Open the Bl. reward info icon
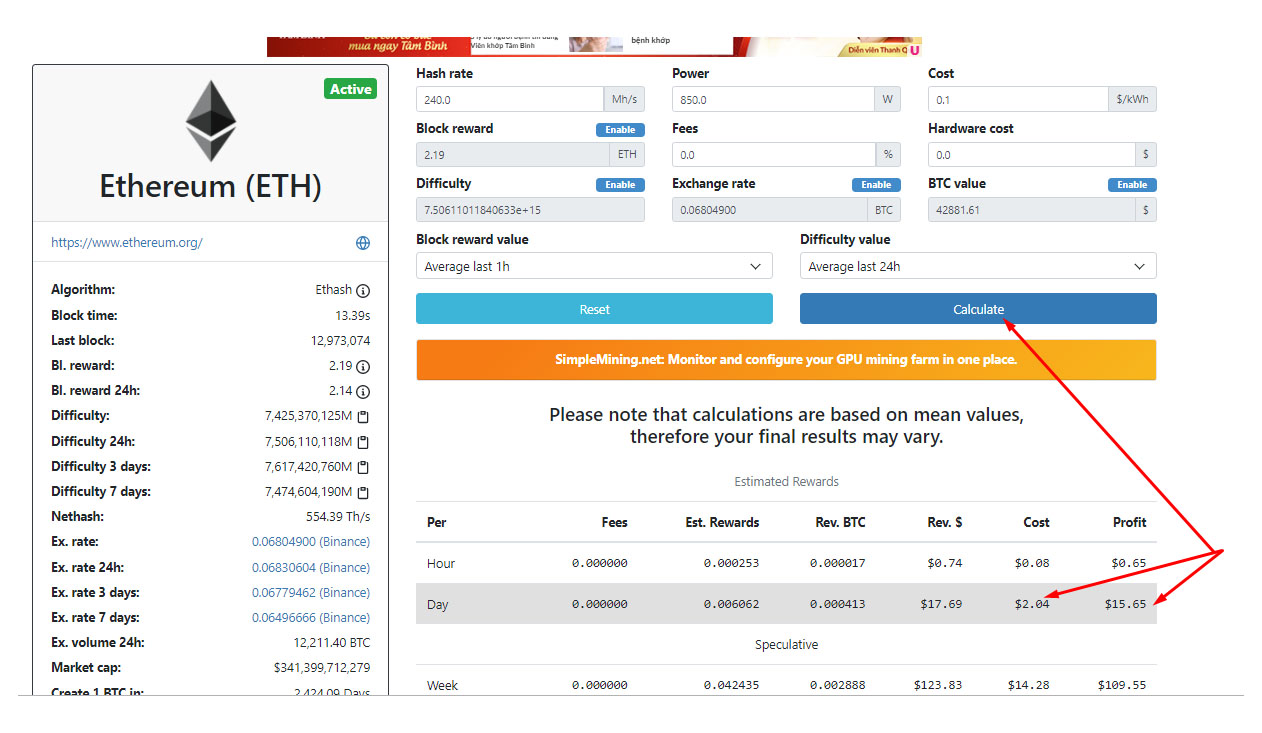Viewport: 1262px width, 733px height. 363,367
